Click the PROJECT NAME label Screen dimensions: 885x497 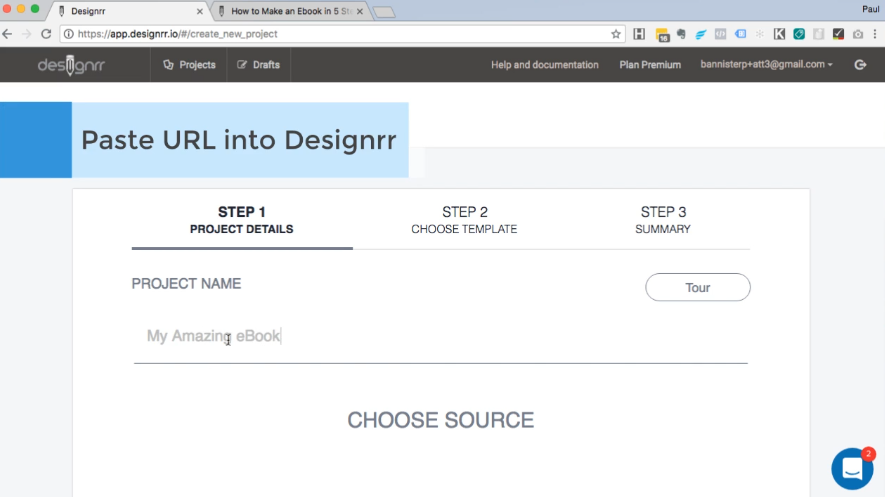coord(186,284)
